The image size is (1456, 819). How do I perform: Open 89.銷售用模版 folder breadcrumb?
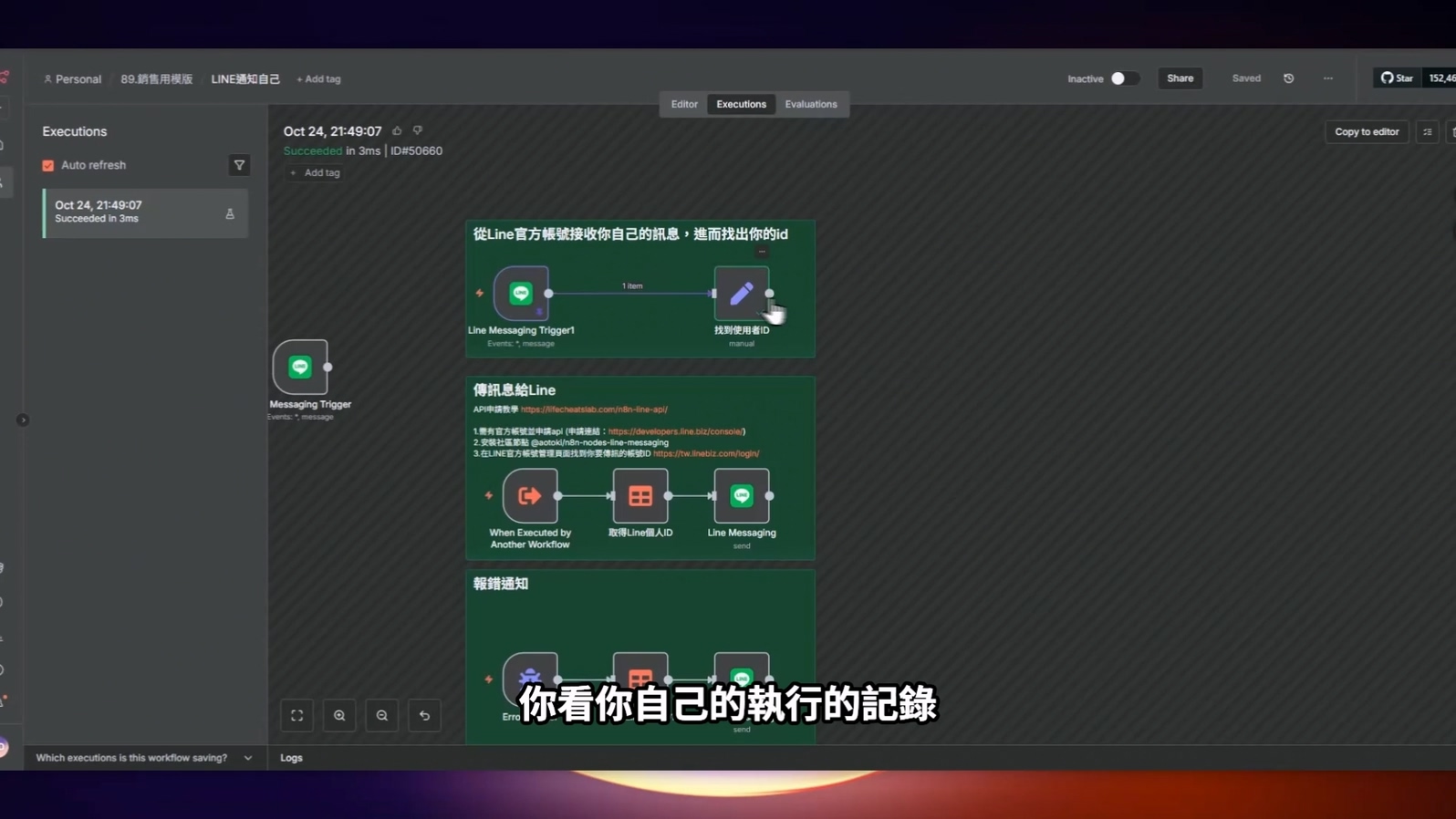(156, 79)
